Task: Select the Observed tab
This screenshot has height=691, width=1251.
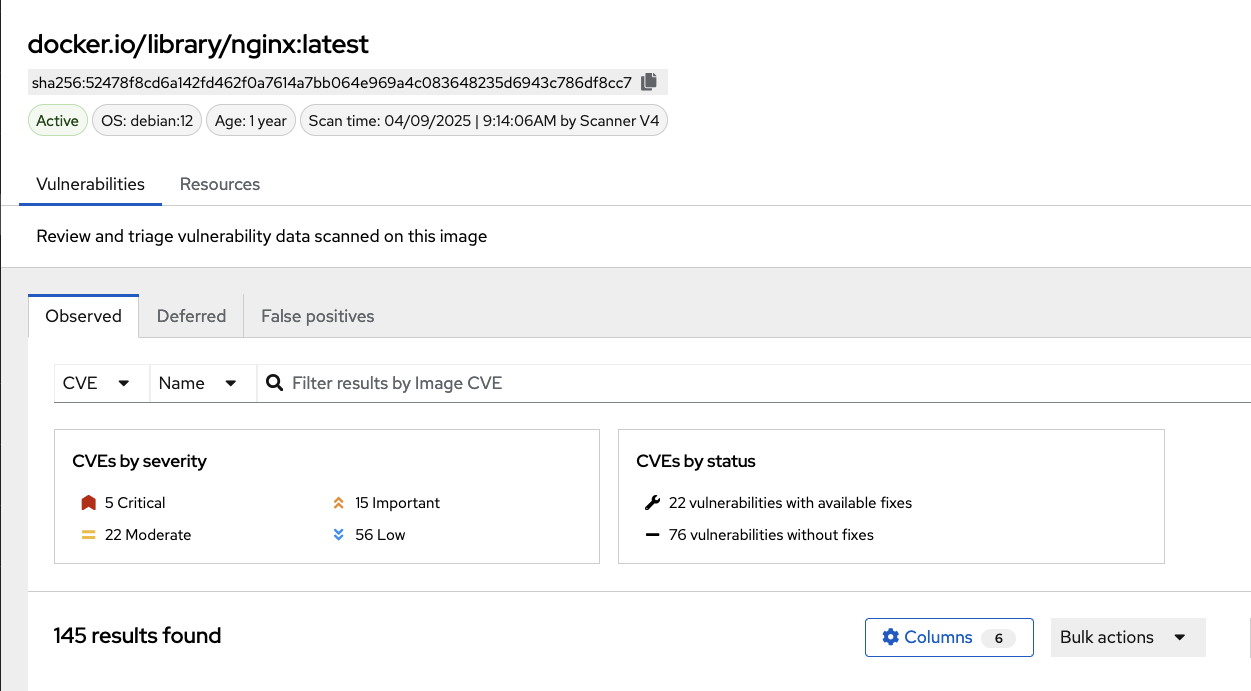Action: tap(83, 316)
